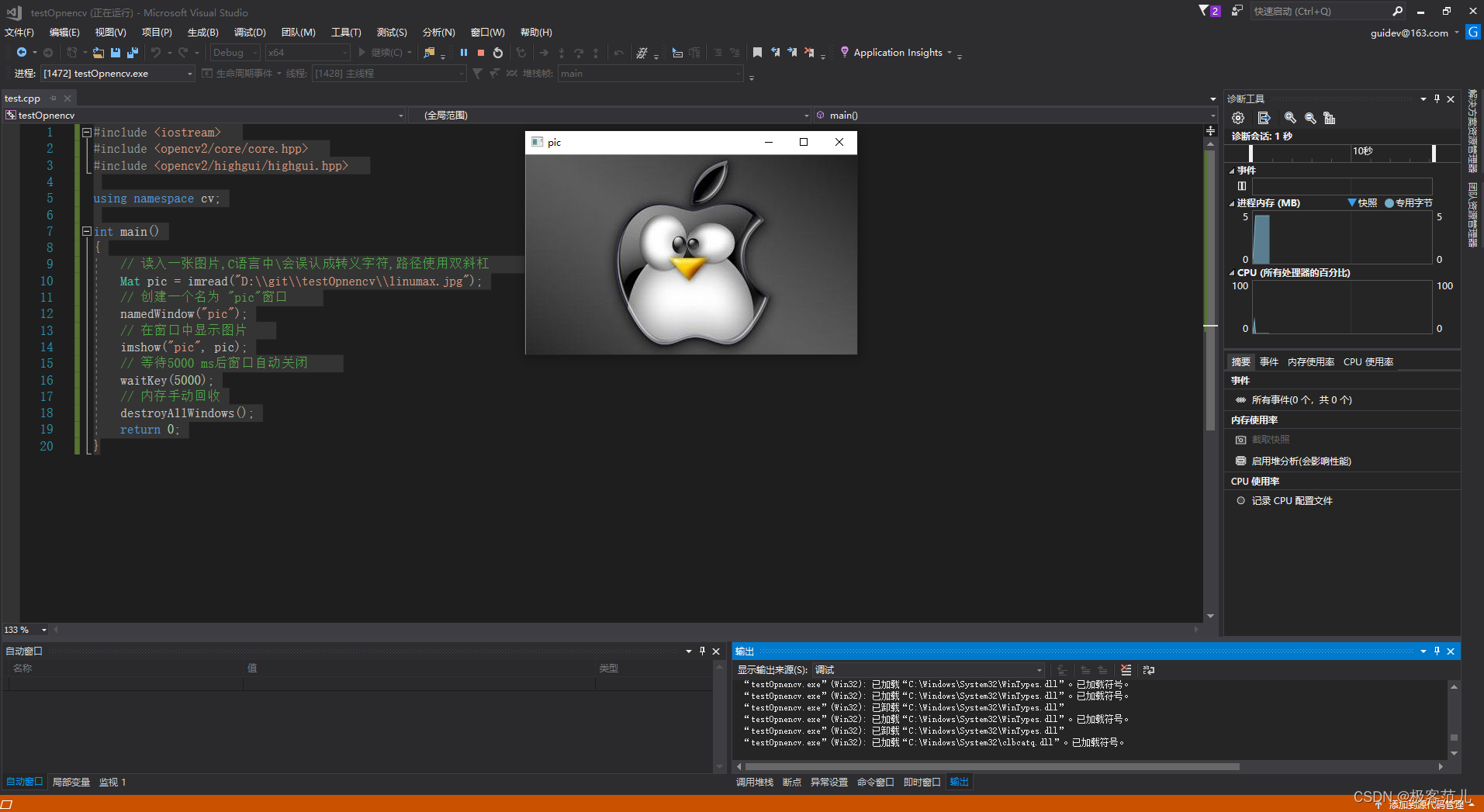Screen dimensions: 1484x812
Task: Click the Quick Launch search magnifier
Action: 1397,11
